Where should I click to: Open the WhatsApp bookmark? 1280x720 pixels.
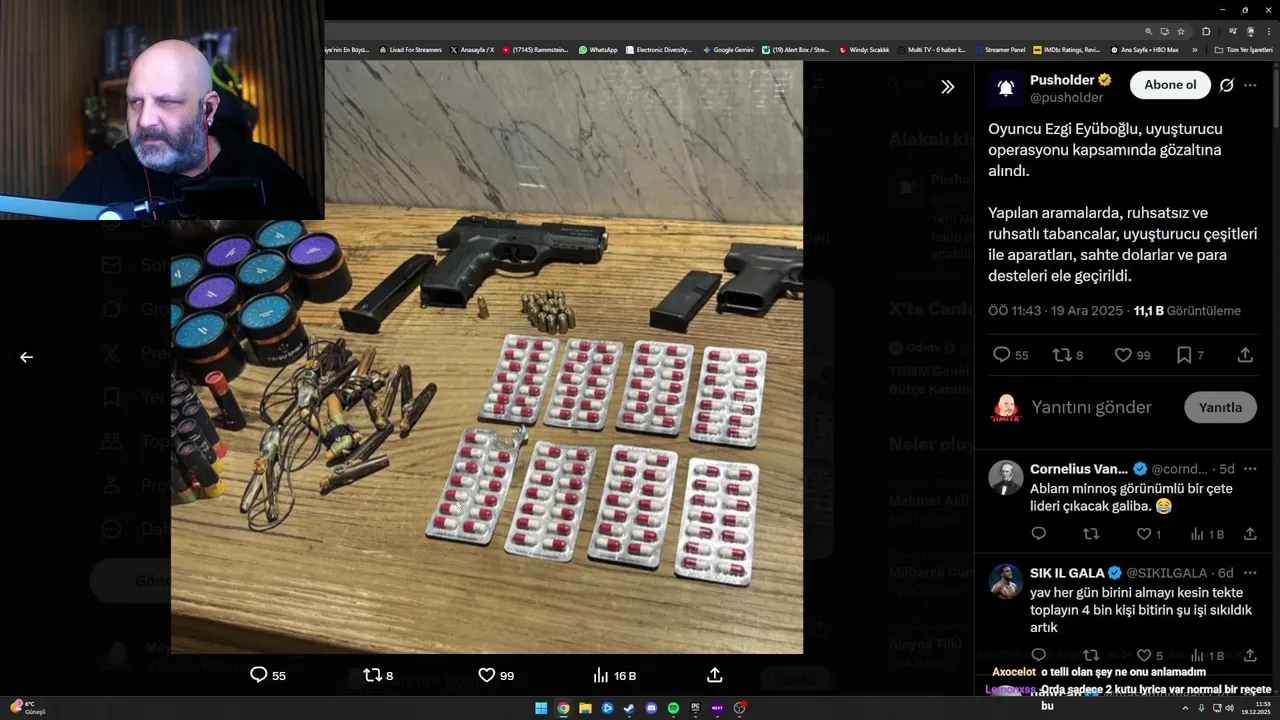[598, 49]
